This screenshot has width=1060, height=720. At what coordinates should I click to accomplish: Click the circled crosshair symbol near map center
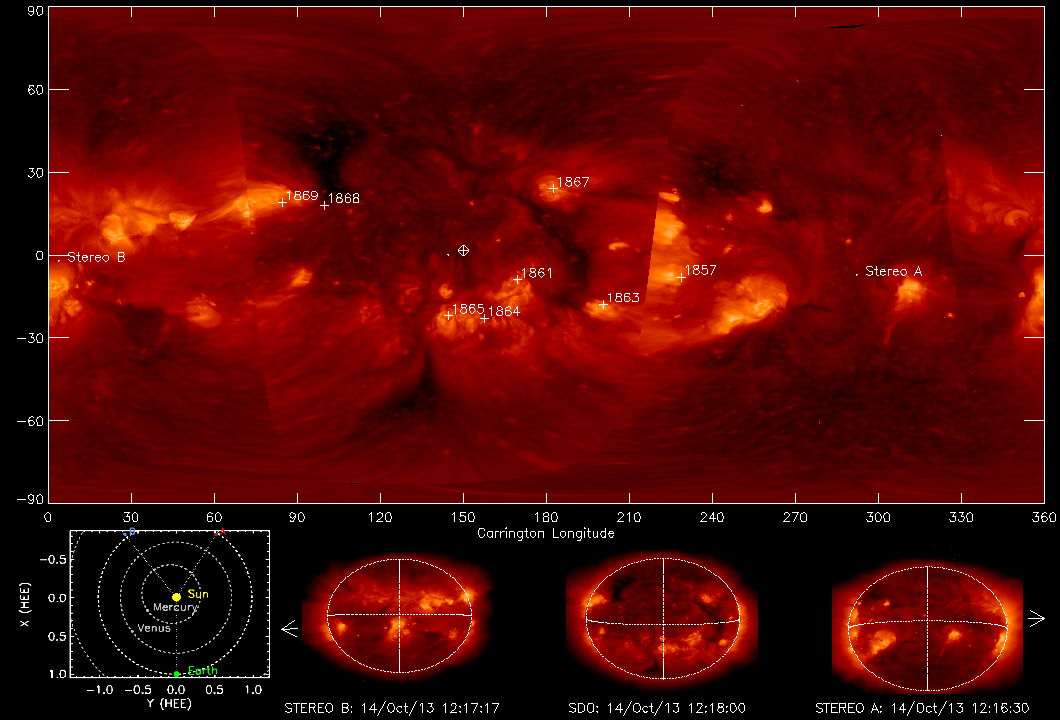(x=463, y=250)
